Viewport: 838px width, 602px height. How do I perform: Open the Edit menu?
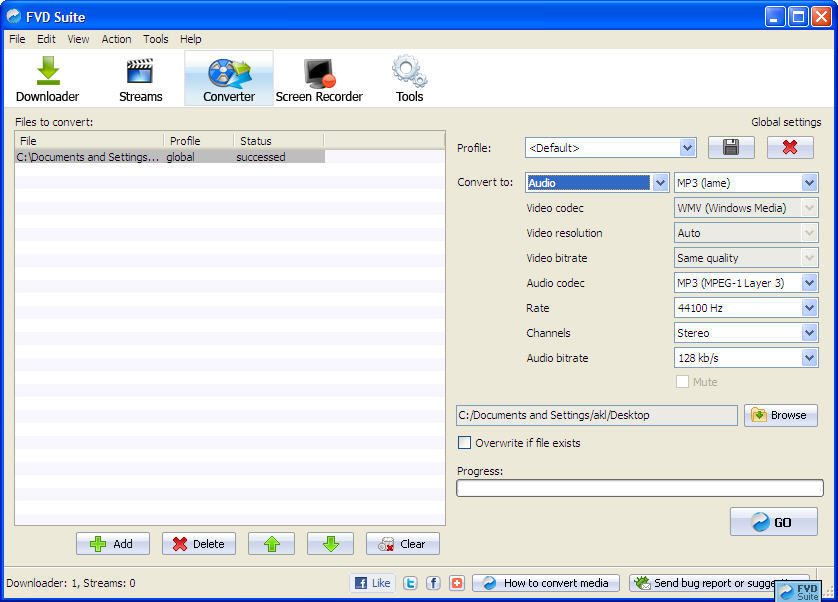click(x=45, y=39)
